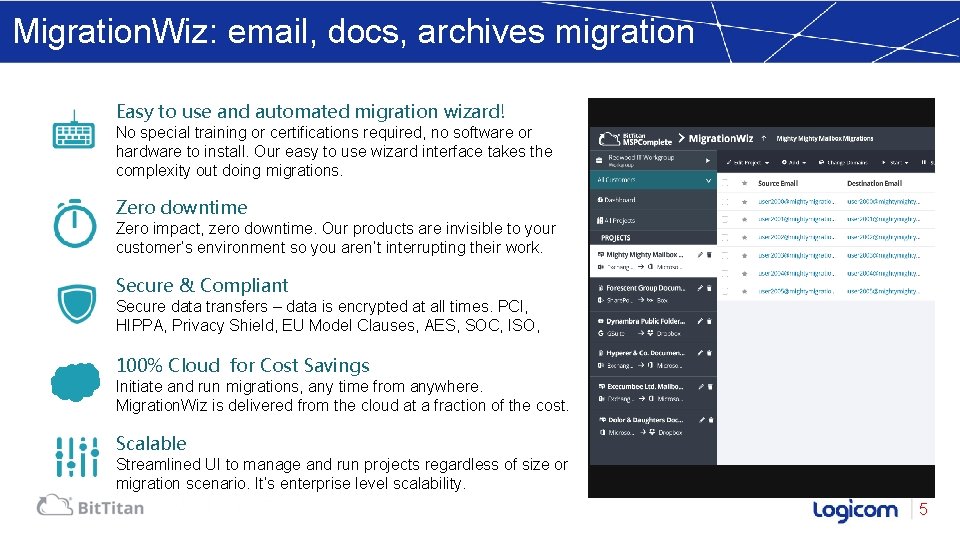Viewport: 960px width, 540px height.
Task: Tick the checkbox for the user2002 row
Action: point(725,237)
